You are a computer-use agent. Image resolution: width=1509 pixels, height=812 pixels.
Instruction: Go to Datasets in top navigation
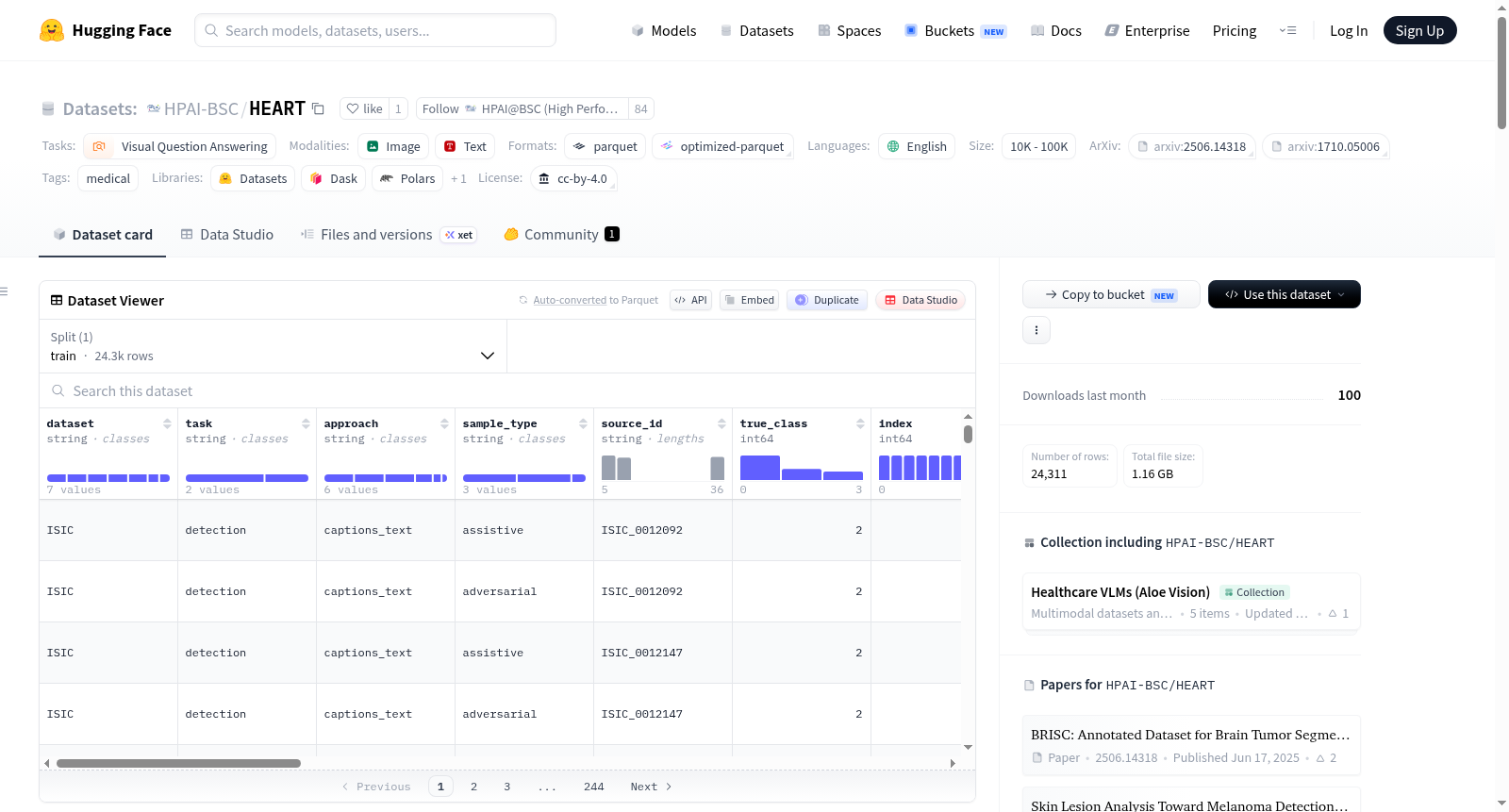(x=756, y=30)
